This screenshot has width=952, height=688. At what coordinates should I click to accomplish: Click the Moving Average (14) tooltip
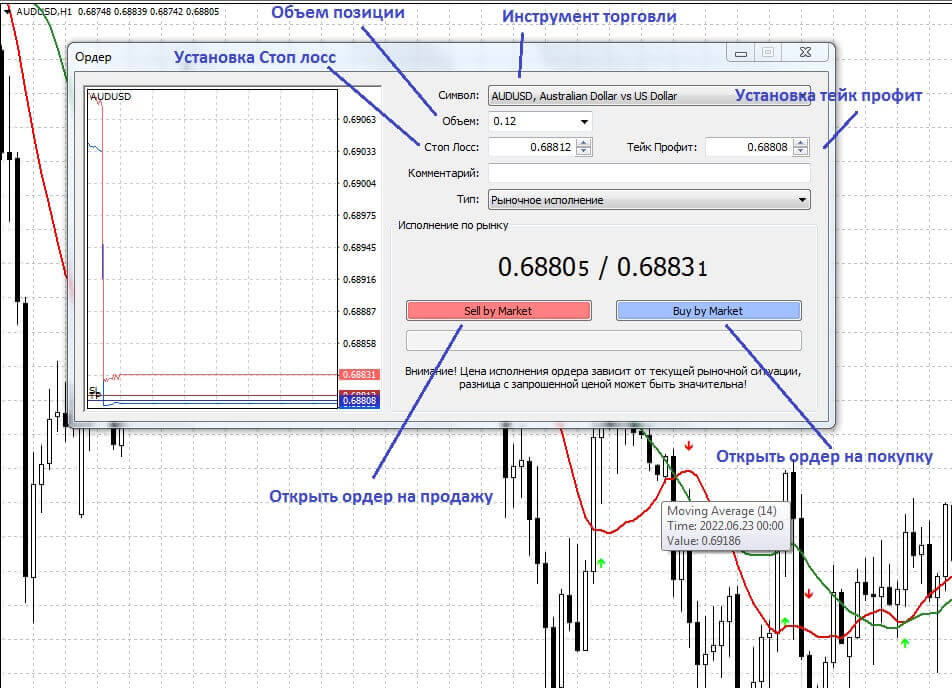click(725, 525)
